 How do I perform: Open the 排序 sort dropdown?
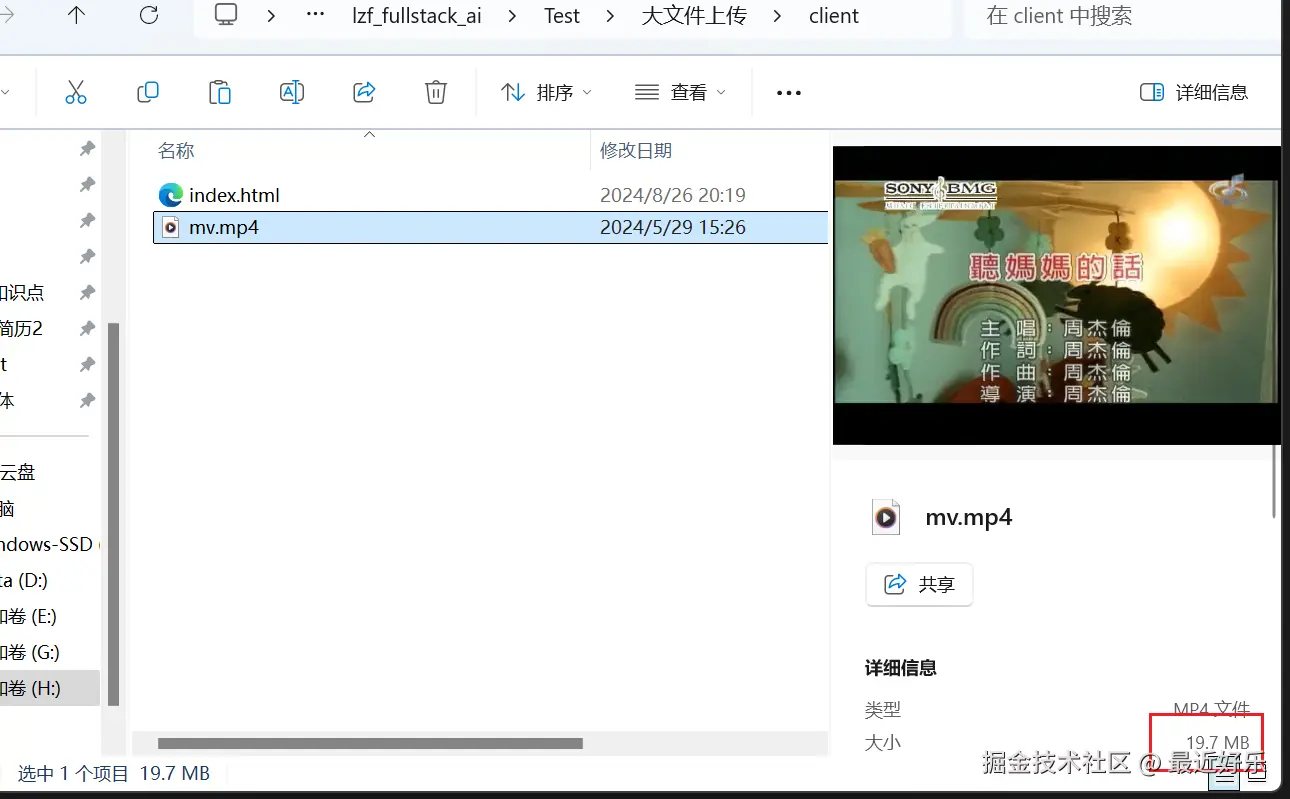pyautogui.click(x=547, y=92)
